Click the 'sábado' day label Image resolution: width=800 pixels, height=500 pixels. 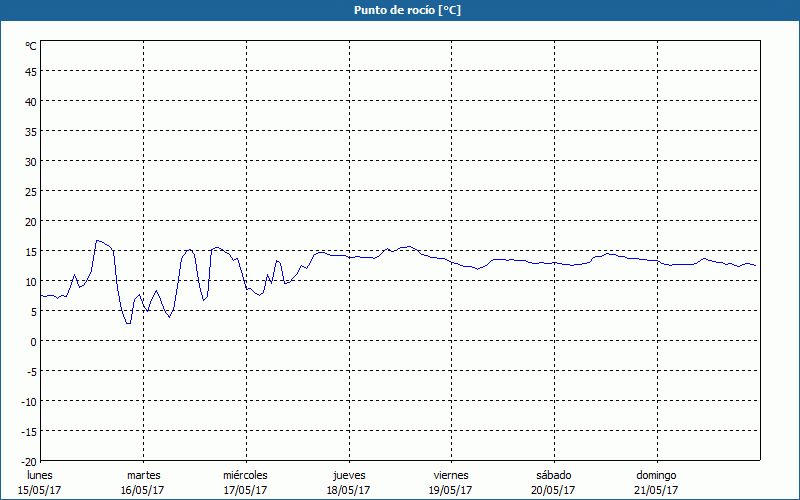click(553, 475)
